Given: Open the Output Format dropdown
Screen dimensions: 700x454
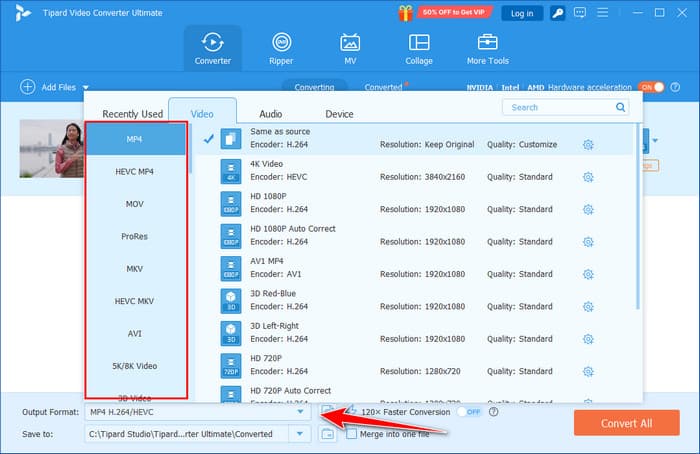Looking at the screenshot, I should [x=197, y=412].
